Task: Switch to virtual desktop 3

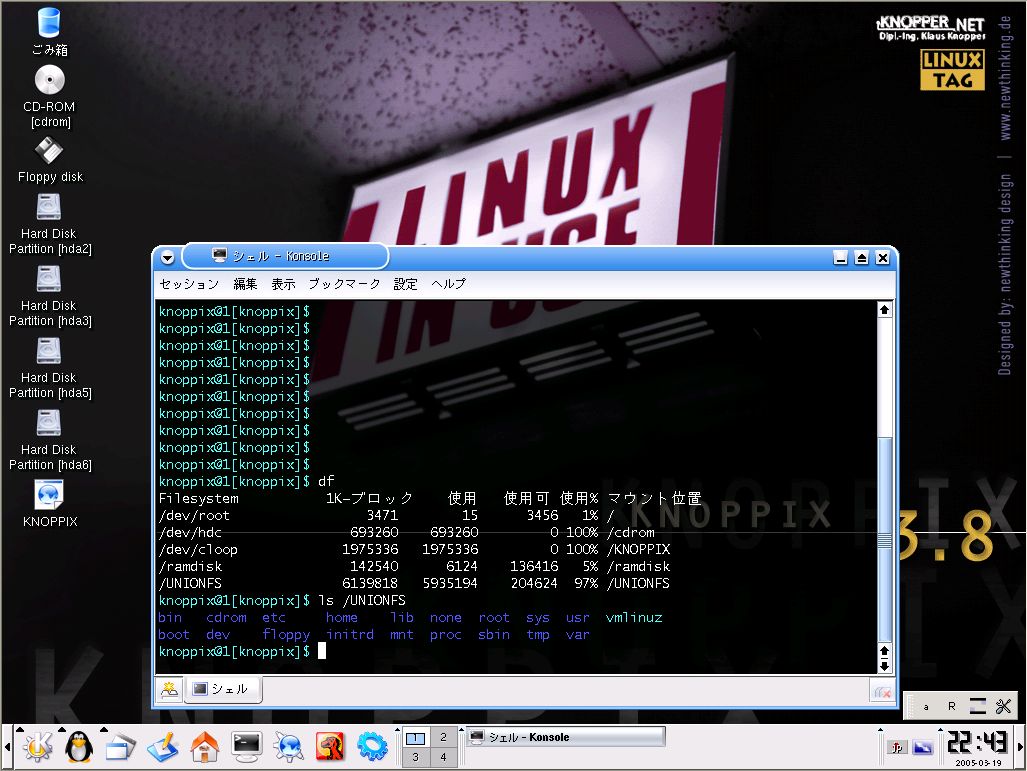Action: point(415,757)
